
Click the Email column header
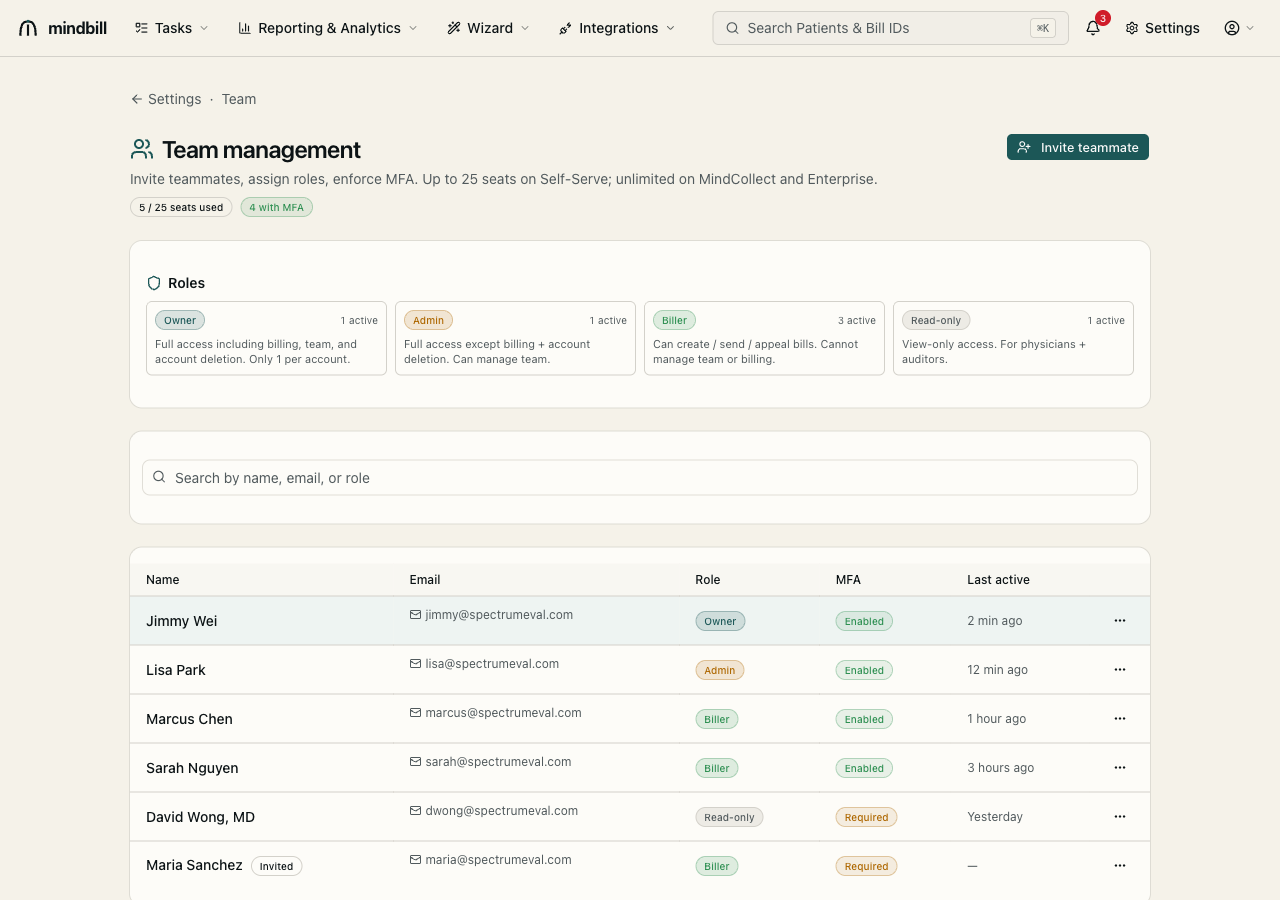(x=425, y=579)
